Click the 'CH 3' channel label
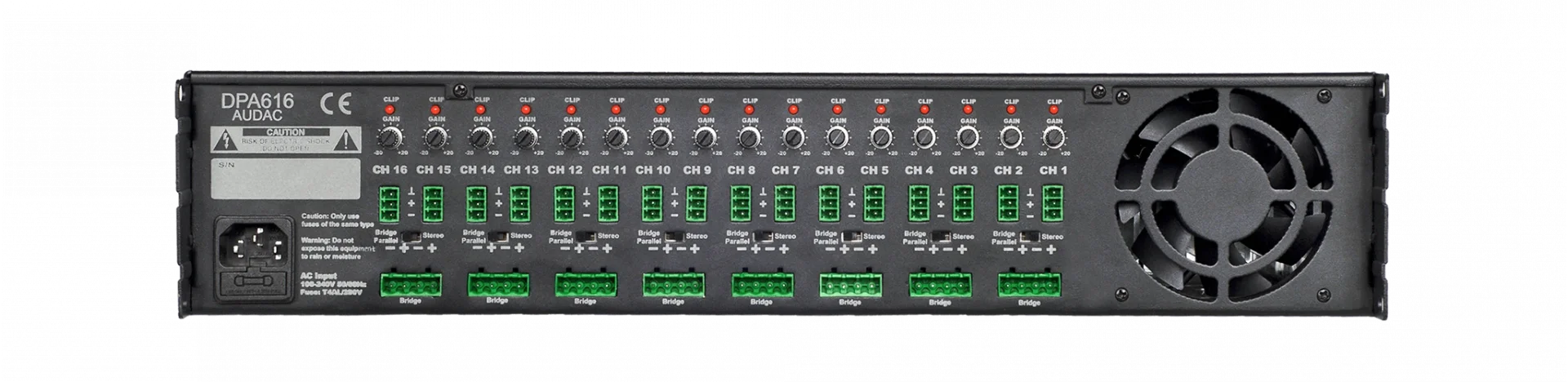This screenshot has width=1568, height=382. 963,170
